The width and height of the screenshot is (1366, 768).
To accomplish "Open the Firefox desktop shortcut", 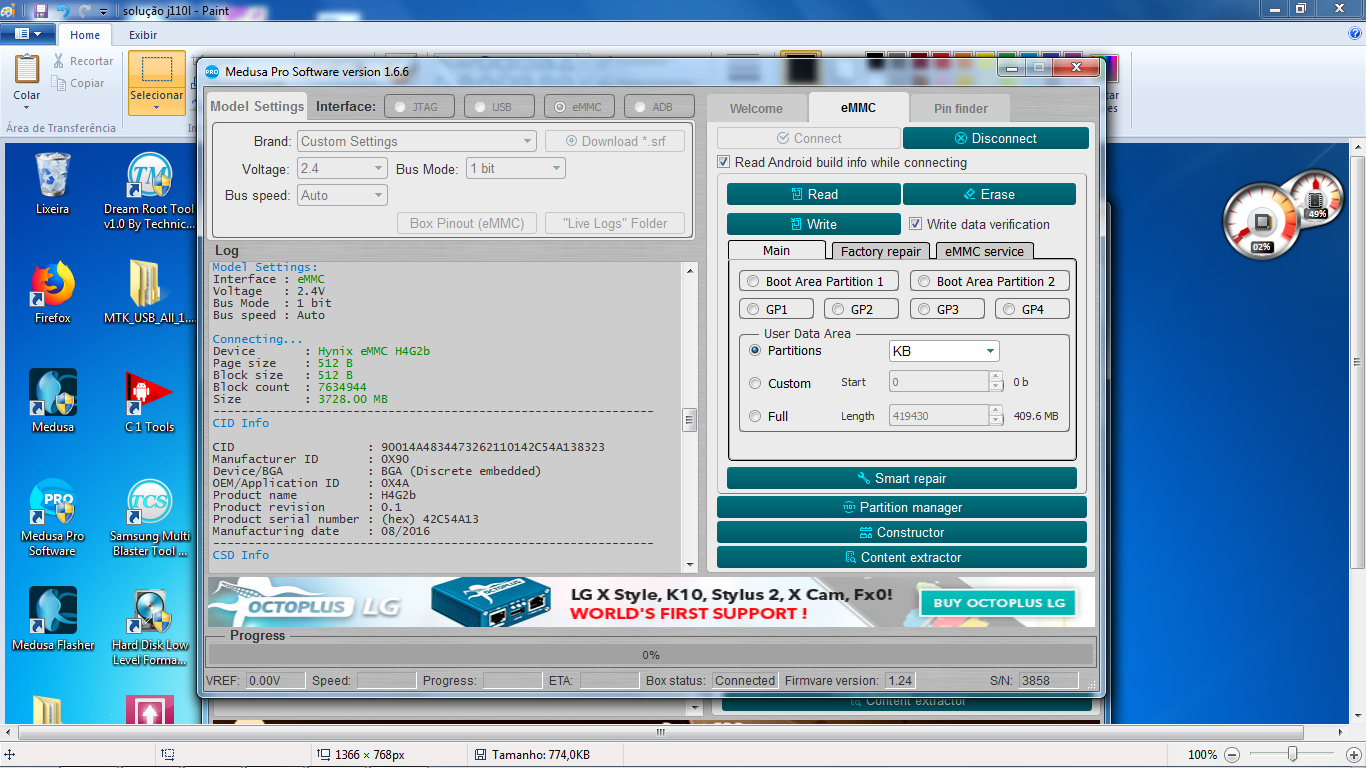I will pos(52,292).
